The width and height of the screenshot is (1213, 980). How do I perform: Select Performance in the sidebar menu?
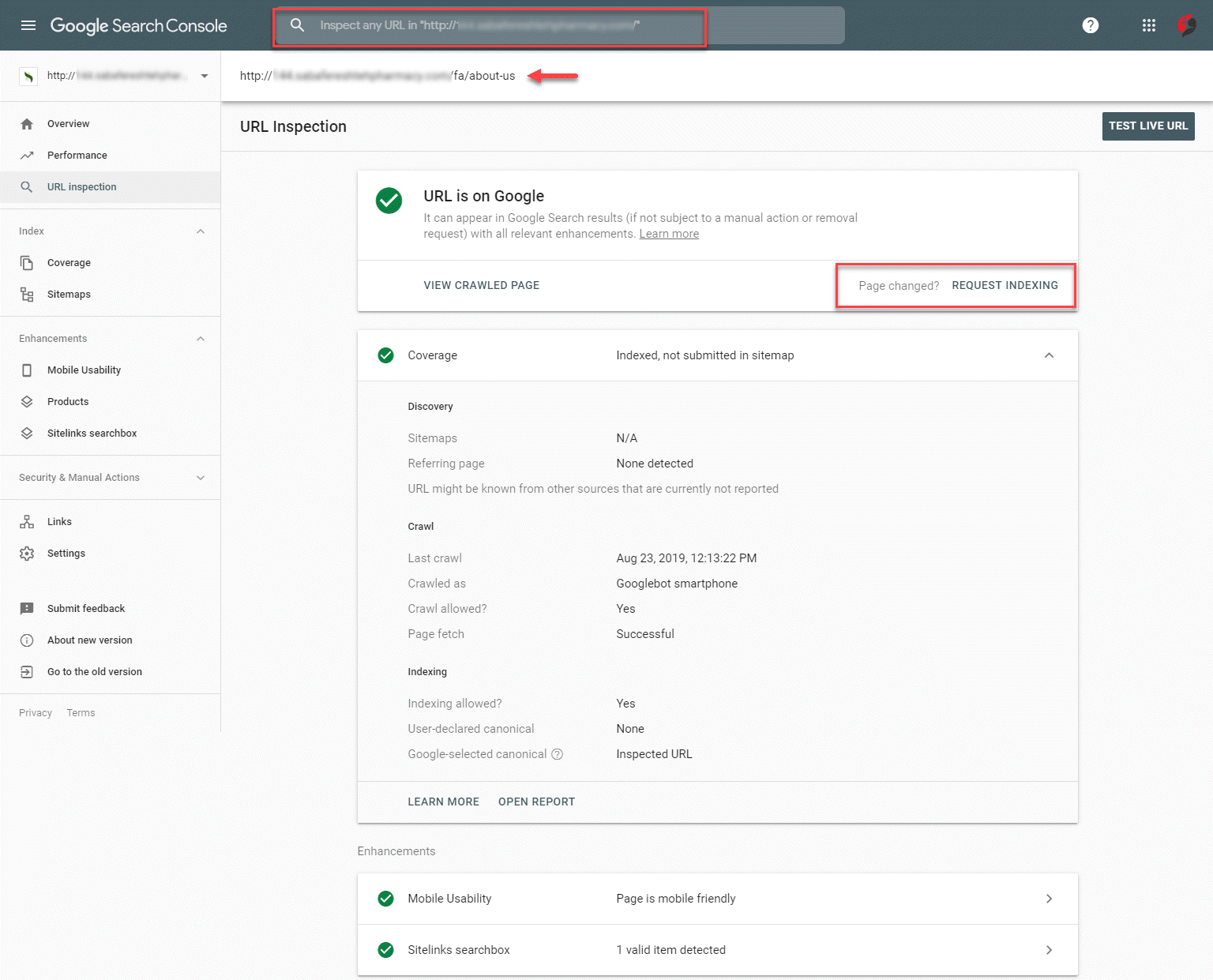point(77,156)
